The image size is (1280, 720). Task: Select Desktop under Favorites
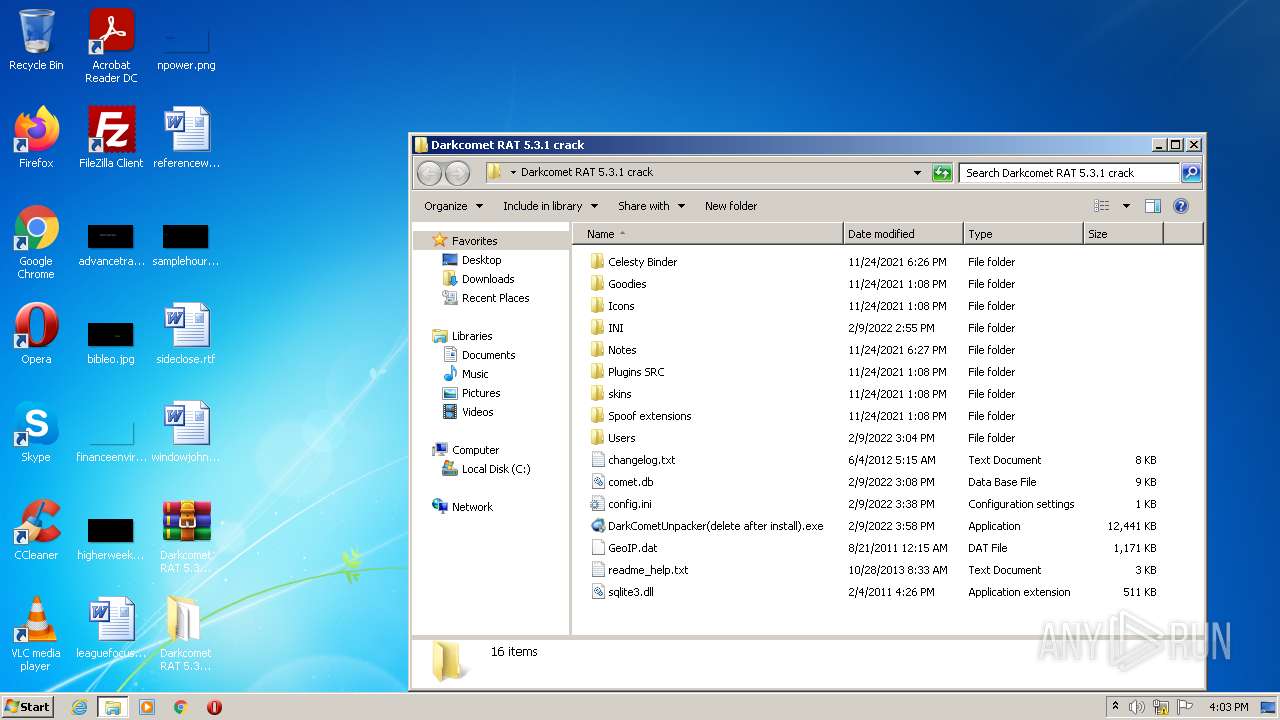pyautogui.click(x=481, y=260)
